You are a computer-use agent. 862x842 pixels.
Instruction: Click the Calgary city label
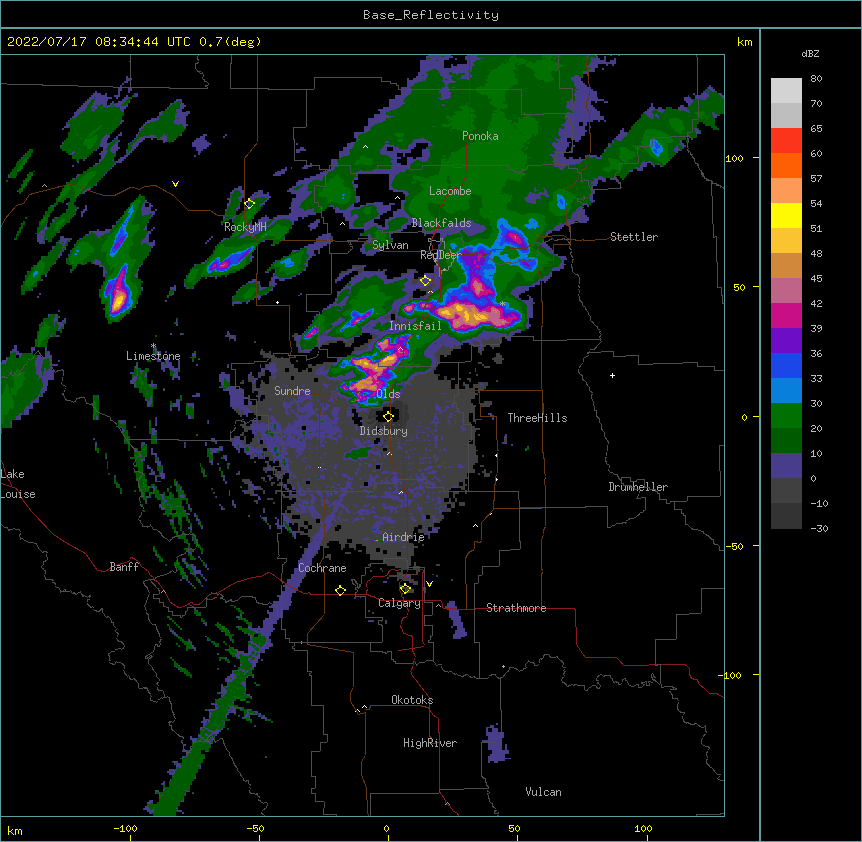tap(399, 603)
